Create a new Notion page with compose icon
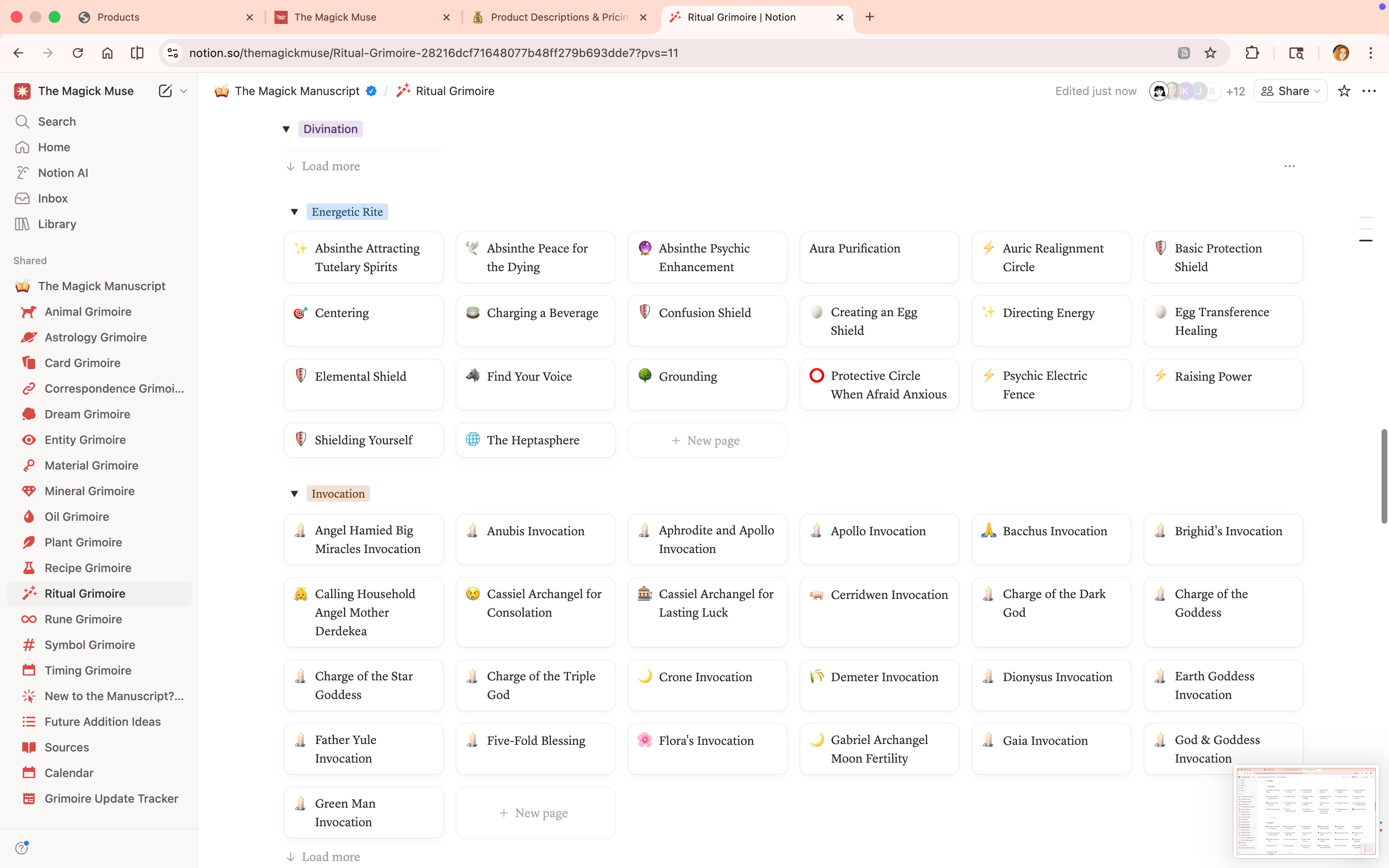The width and height of the screenshot is (1389, 868). (x=165, y=91)
